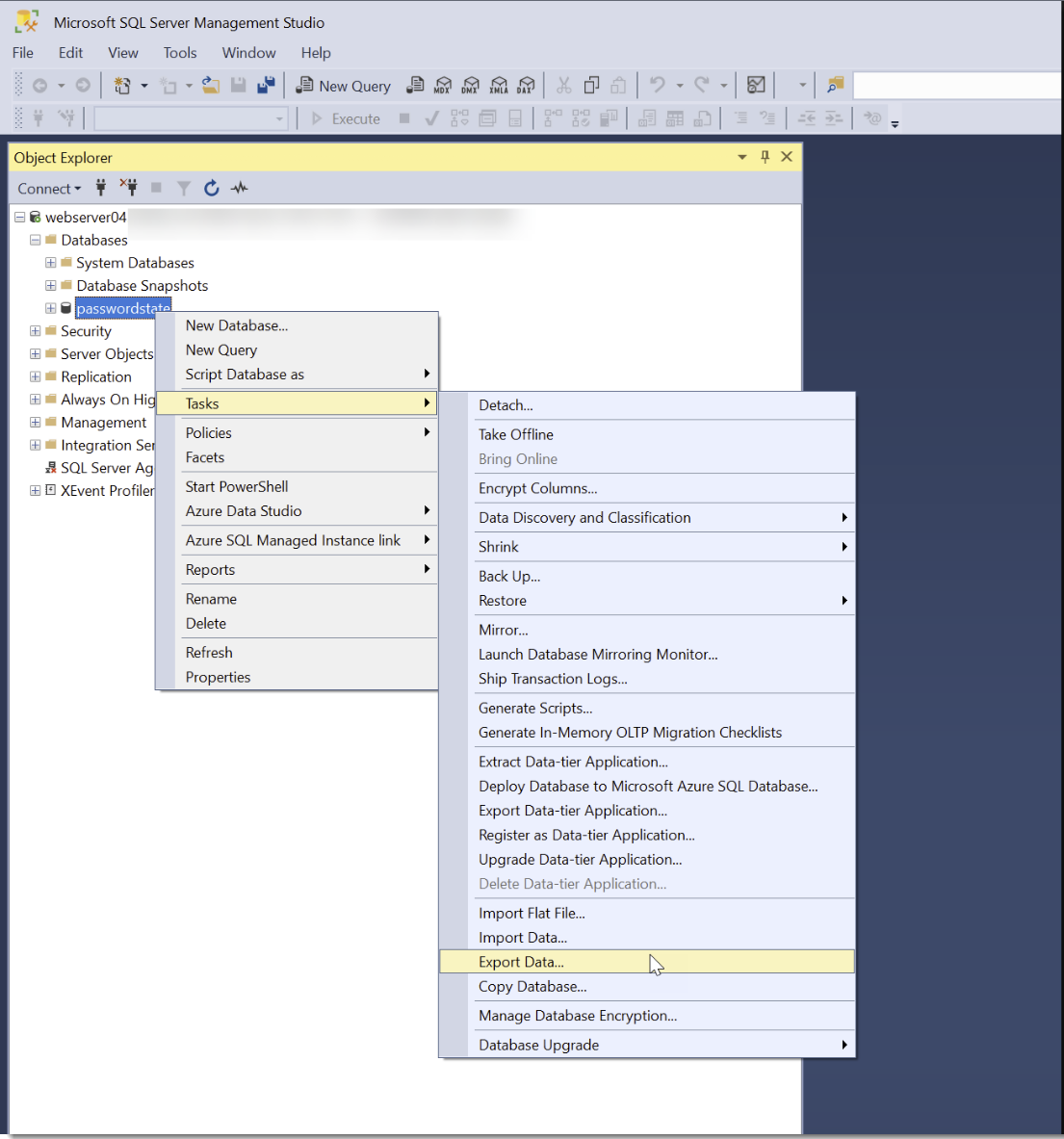1064x1139 pixels.
Task: Choose Back Up... from Tasks submenu
Action: coord(647,576)
